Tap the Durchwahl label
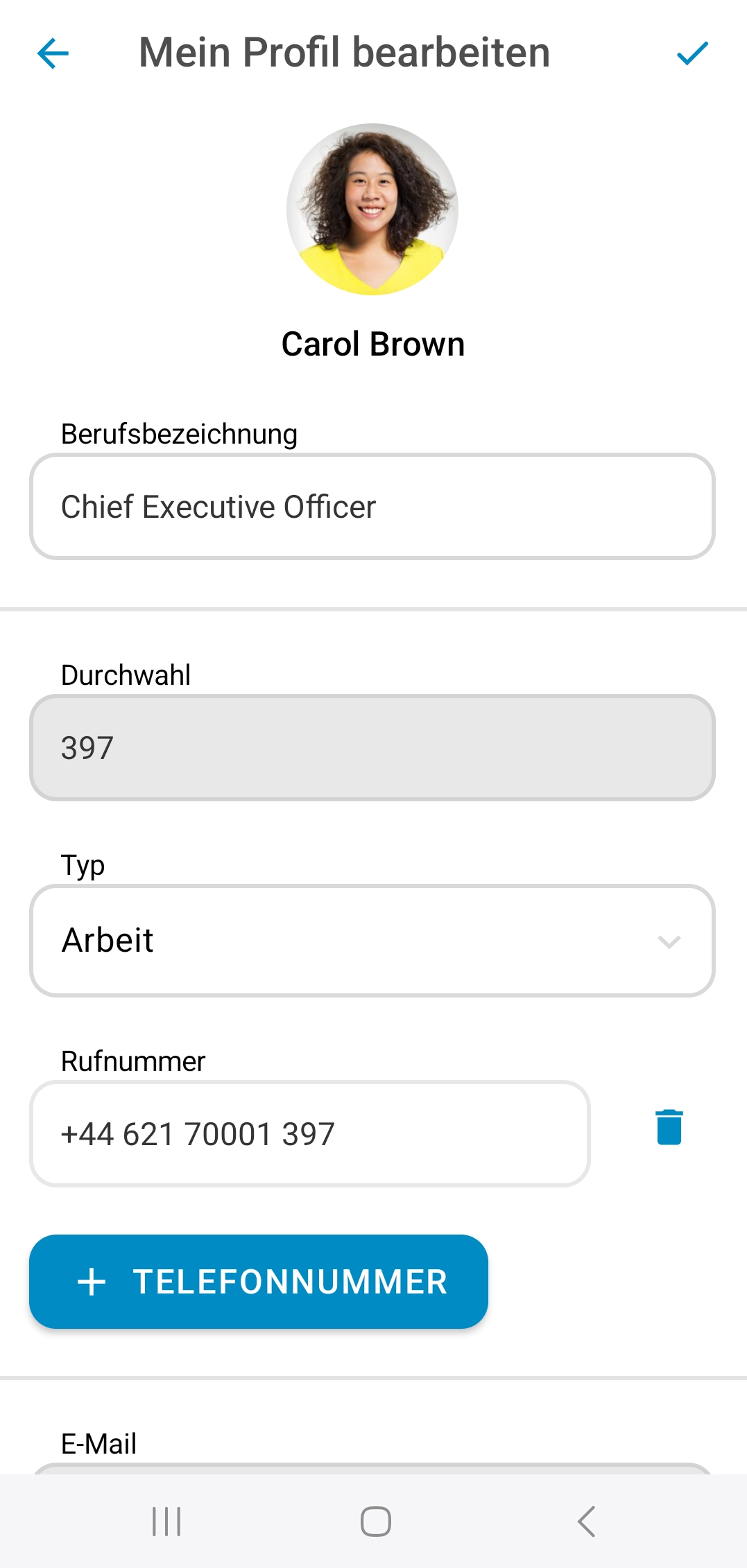Viewport: 747px width, 1568px height. click(126, 675)
